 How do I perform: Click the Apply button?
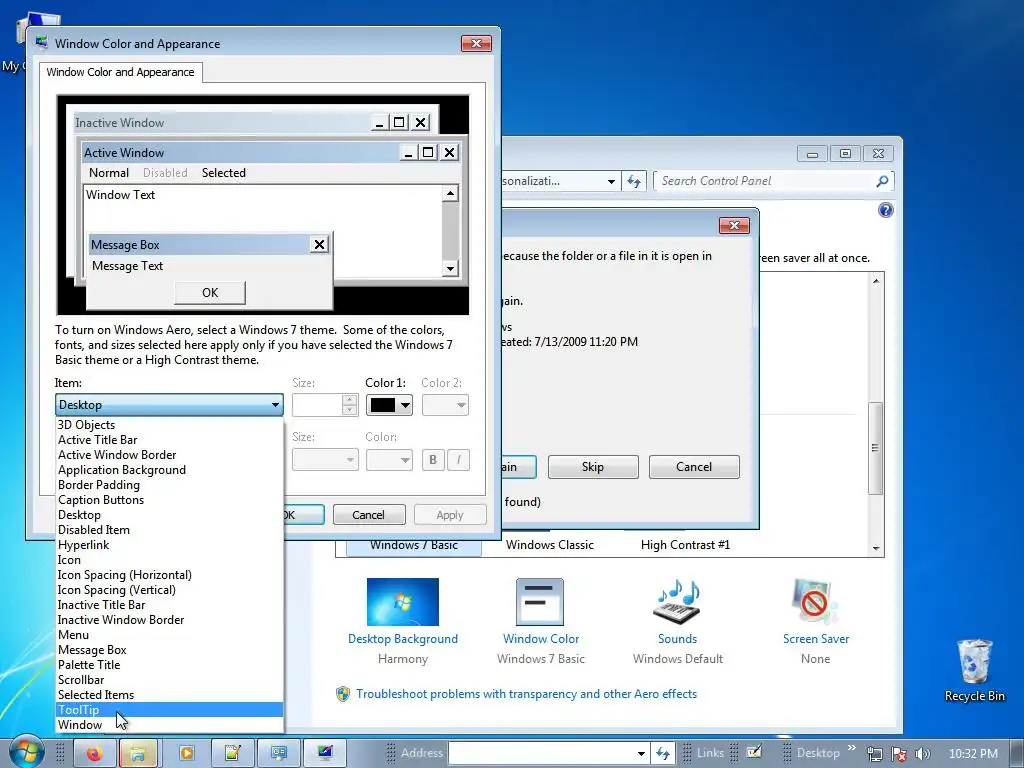(x=450, y=515)
